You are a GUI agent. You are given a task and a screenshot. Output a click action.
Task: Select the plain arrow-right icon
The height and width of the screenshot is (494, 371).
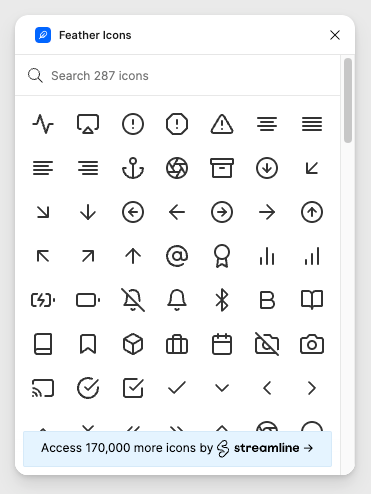(x=267, y=212)
